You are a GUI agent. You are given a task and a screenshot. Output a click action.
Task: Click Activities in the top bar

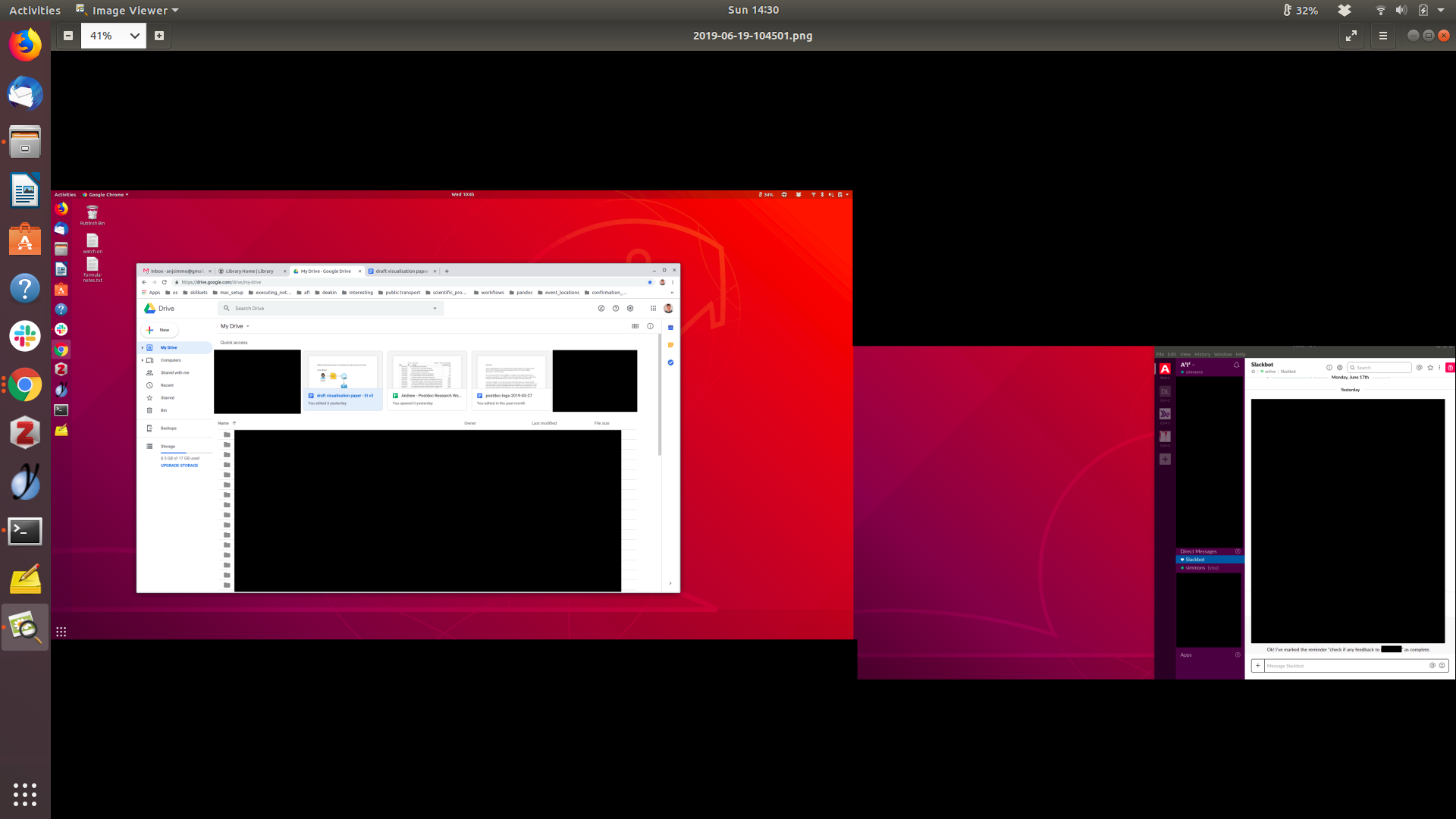[x=35, y=11]
